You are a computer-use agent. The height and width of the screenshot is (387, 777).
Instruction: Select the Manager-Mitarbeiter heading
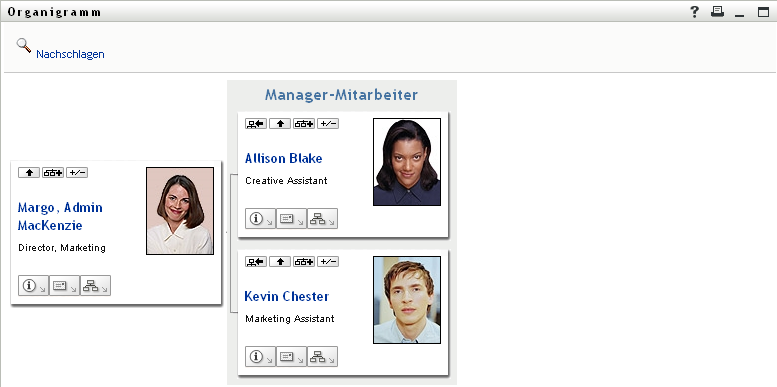click(341, 95)
